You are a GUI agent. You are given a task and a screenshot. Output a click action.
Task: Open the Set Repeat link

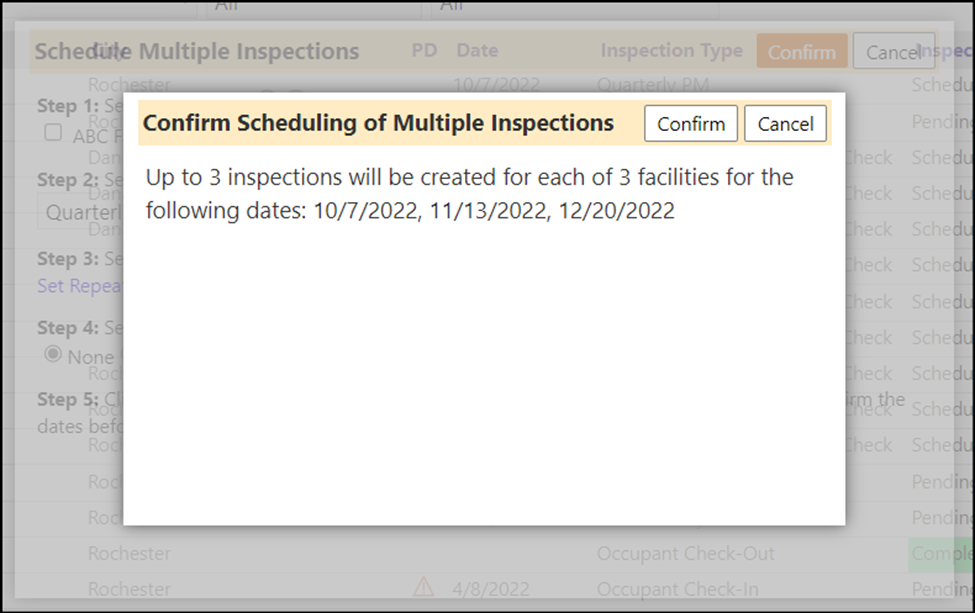pyautogui.click(x=79, y=285)
